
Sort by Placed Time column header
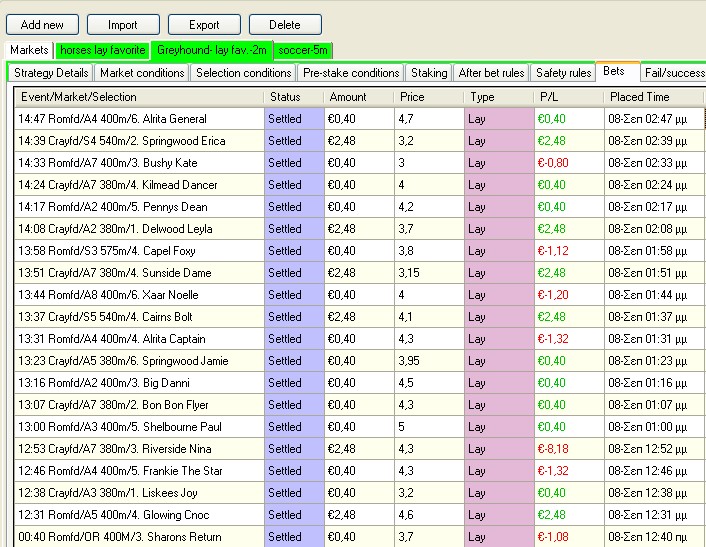pos(653,97)
